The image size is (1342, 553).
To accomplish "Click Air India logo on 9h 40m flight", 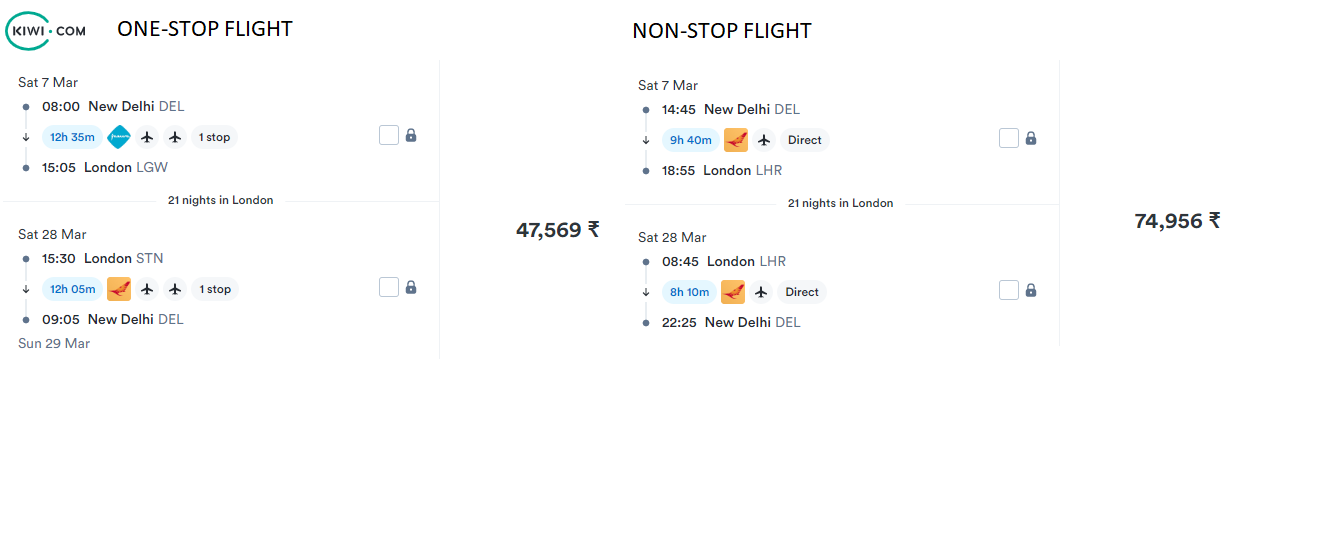I will point(736,140).
